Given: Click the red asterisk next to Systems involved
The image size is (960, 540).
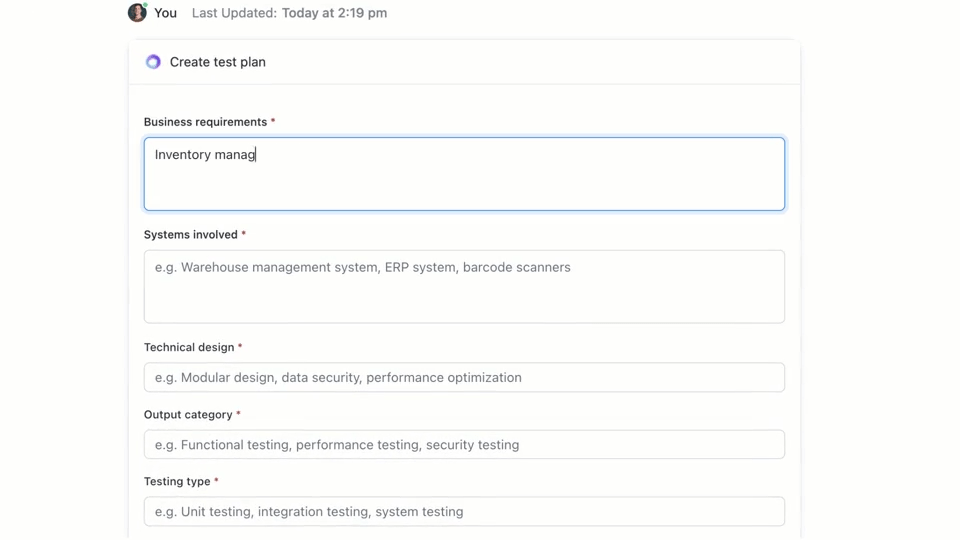Looking at the screenshot, I should coord(244,235).
